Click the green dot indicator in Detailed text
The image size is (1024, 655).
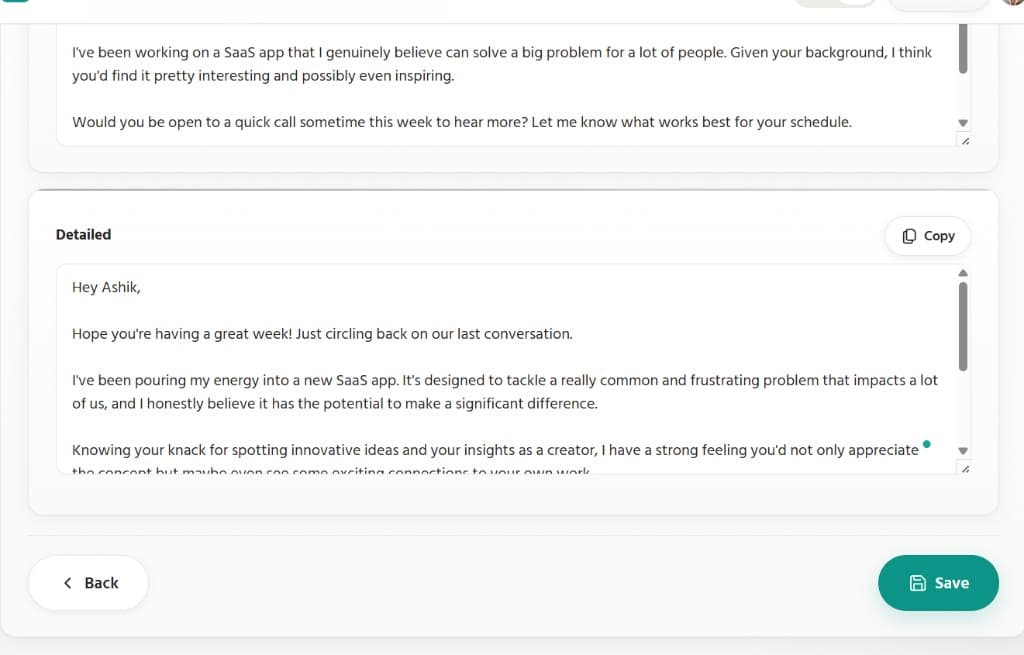point(927,443)
